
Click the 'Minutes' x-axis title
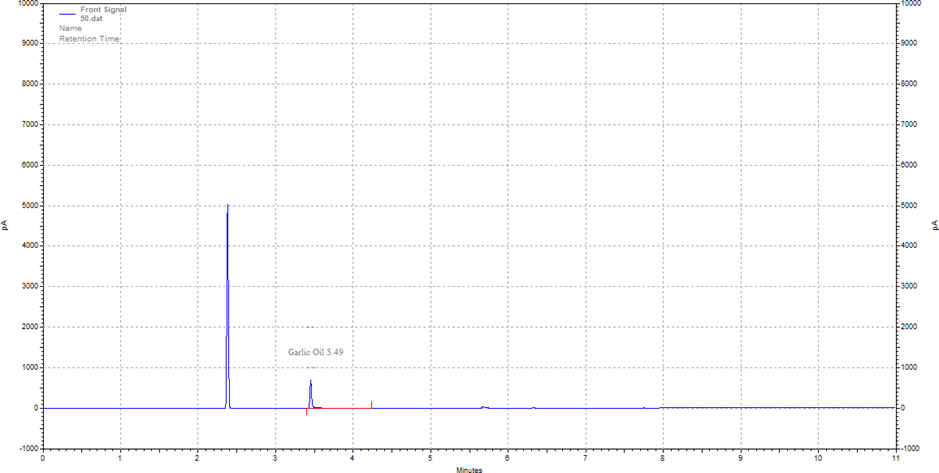click(470, 468)
